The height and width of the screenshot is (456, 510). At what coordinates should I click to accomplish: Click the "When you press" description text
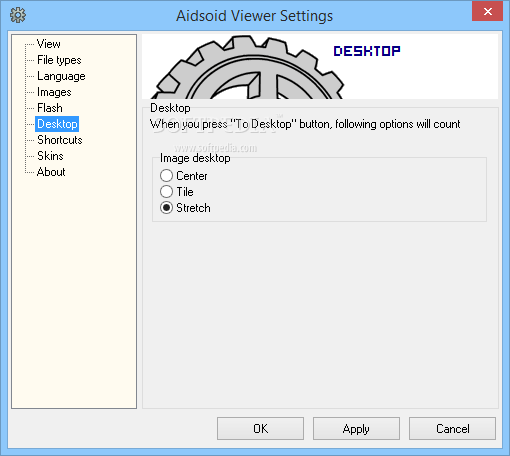click(305, 124)
